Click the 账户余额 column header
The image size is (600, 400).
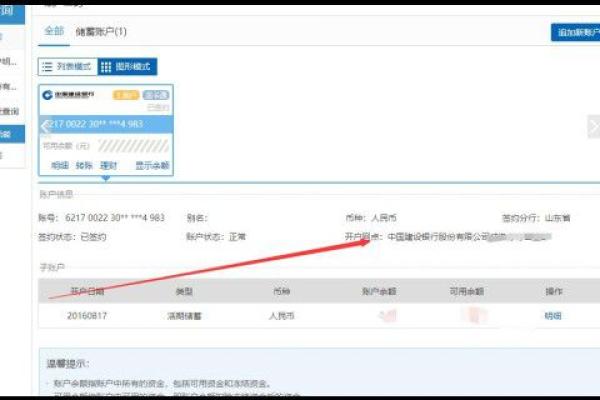point(379,292)
